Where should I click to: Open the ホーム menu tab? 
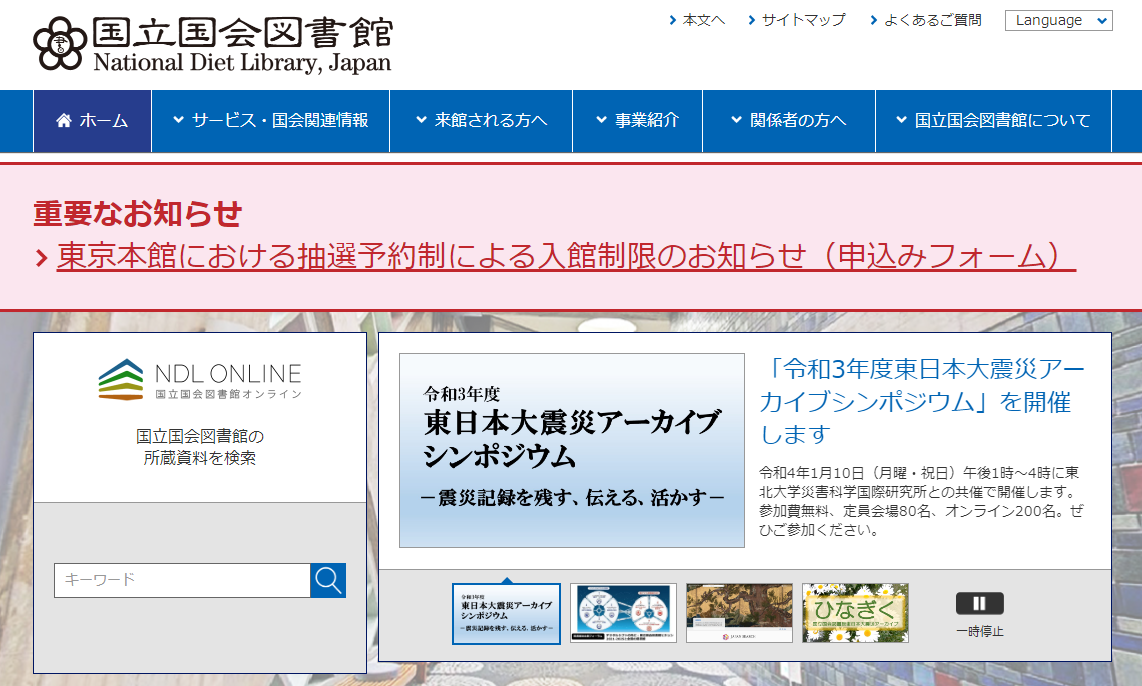click(x=92, y=121)
